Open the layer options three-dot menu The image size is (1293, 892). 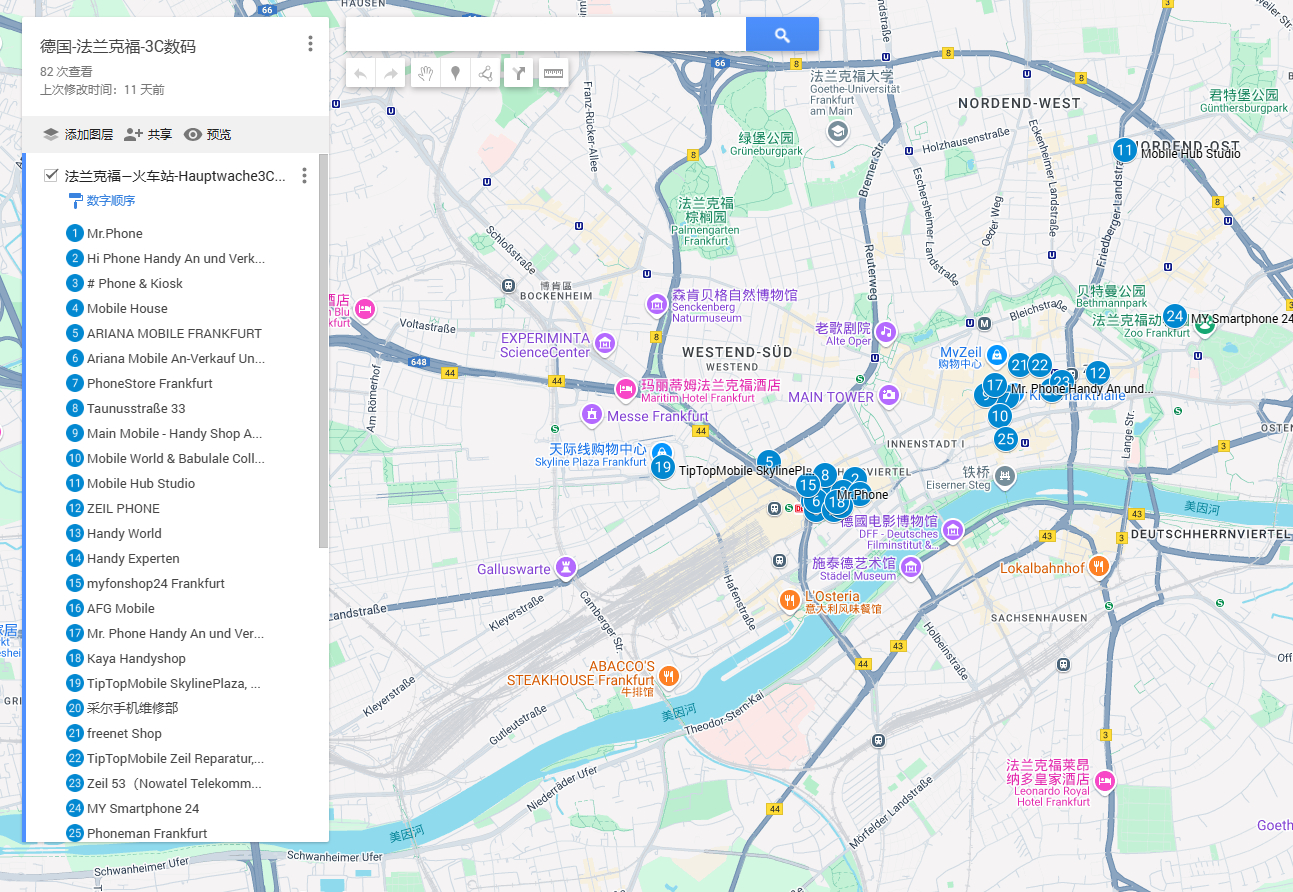point(304,176)
